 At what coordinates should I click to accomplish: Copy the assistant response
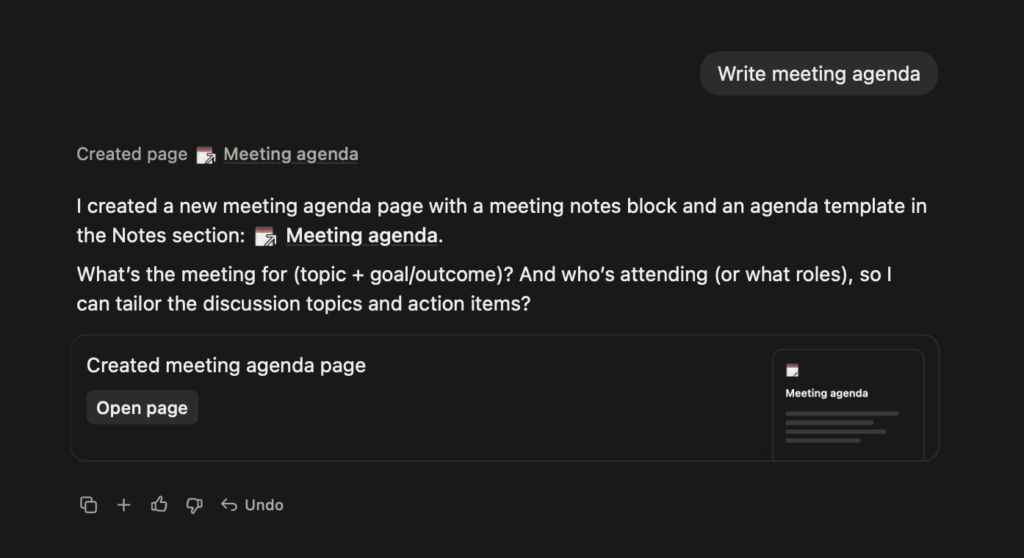point(88,505)
